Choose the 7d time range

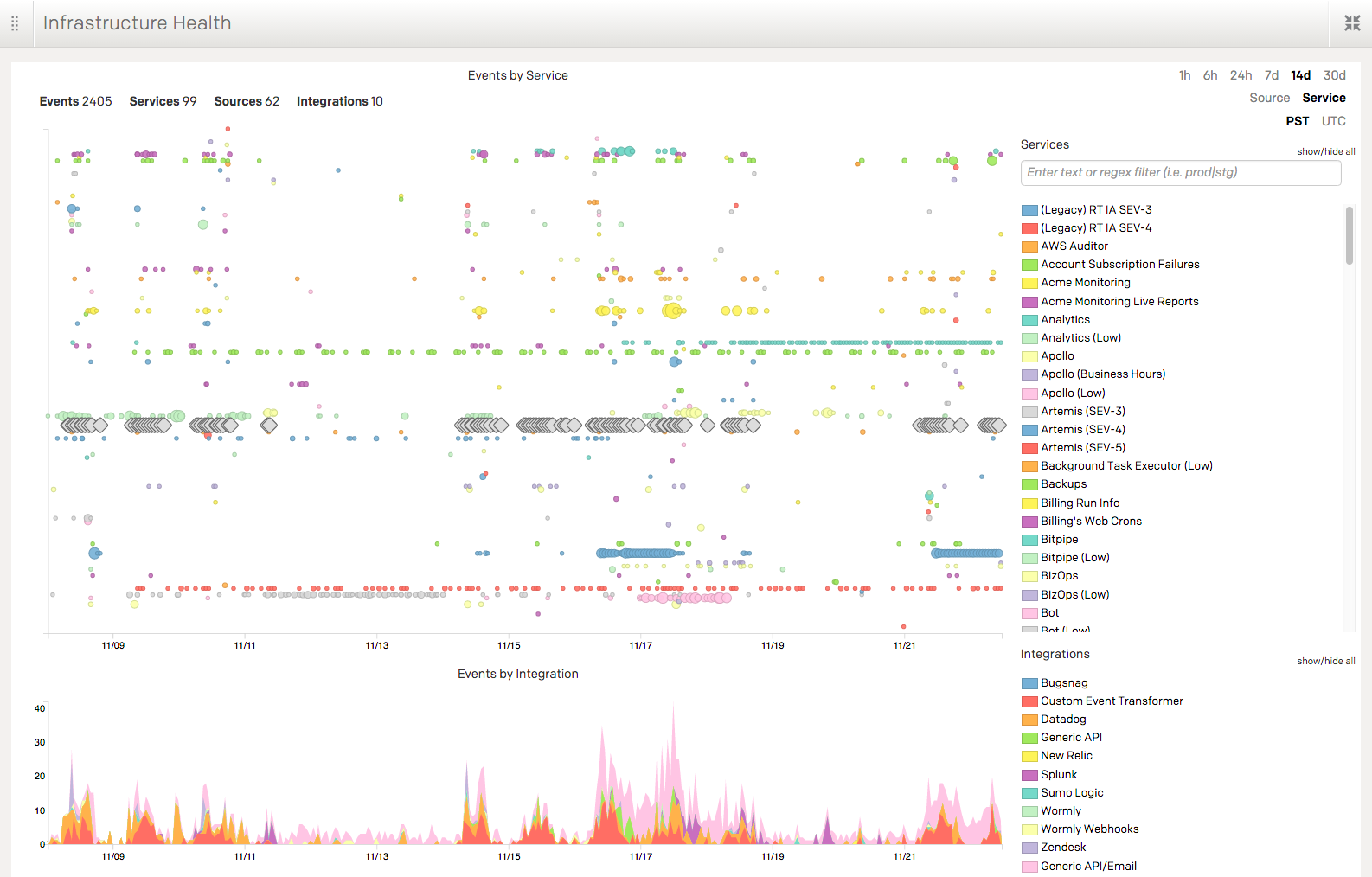(x=1271, y=75)
